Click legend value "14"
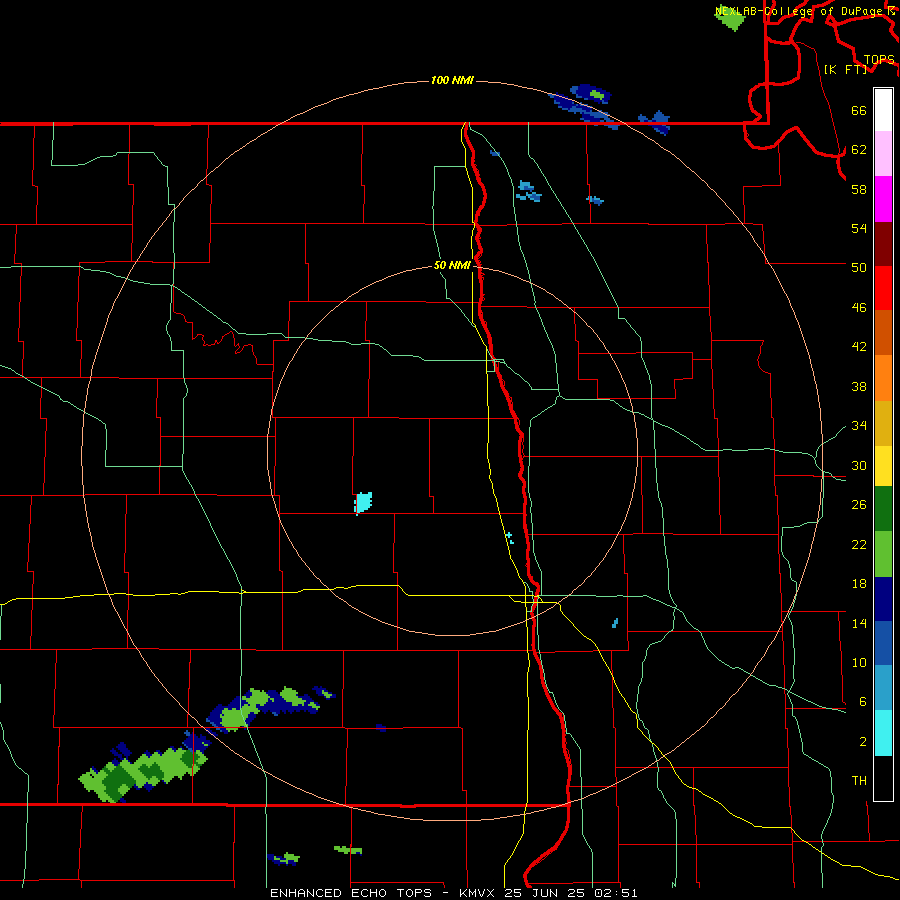The image size is (900, 900). (859, 623)
